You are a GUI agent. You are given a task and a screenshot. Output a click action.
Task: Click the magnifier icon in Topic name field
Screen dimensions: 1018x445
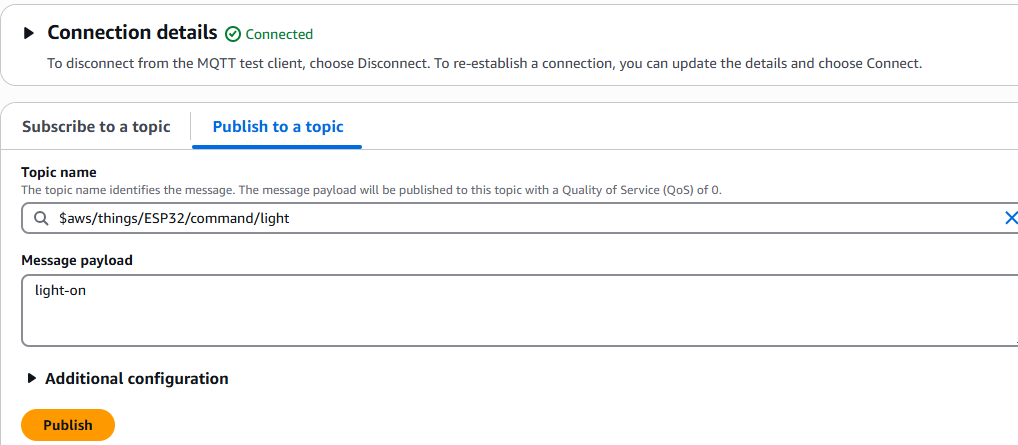coord(41,218)
